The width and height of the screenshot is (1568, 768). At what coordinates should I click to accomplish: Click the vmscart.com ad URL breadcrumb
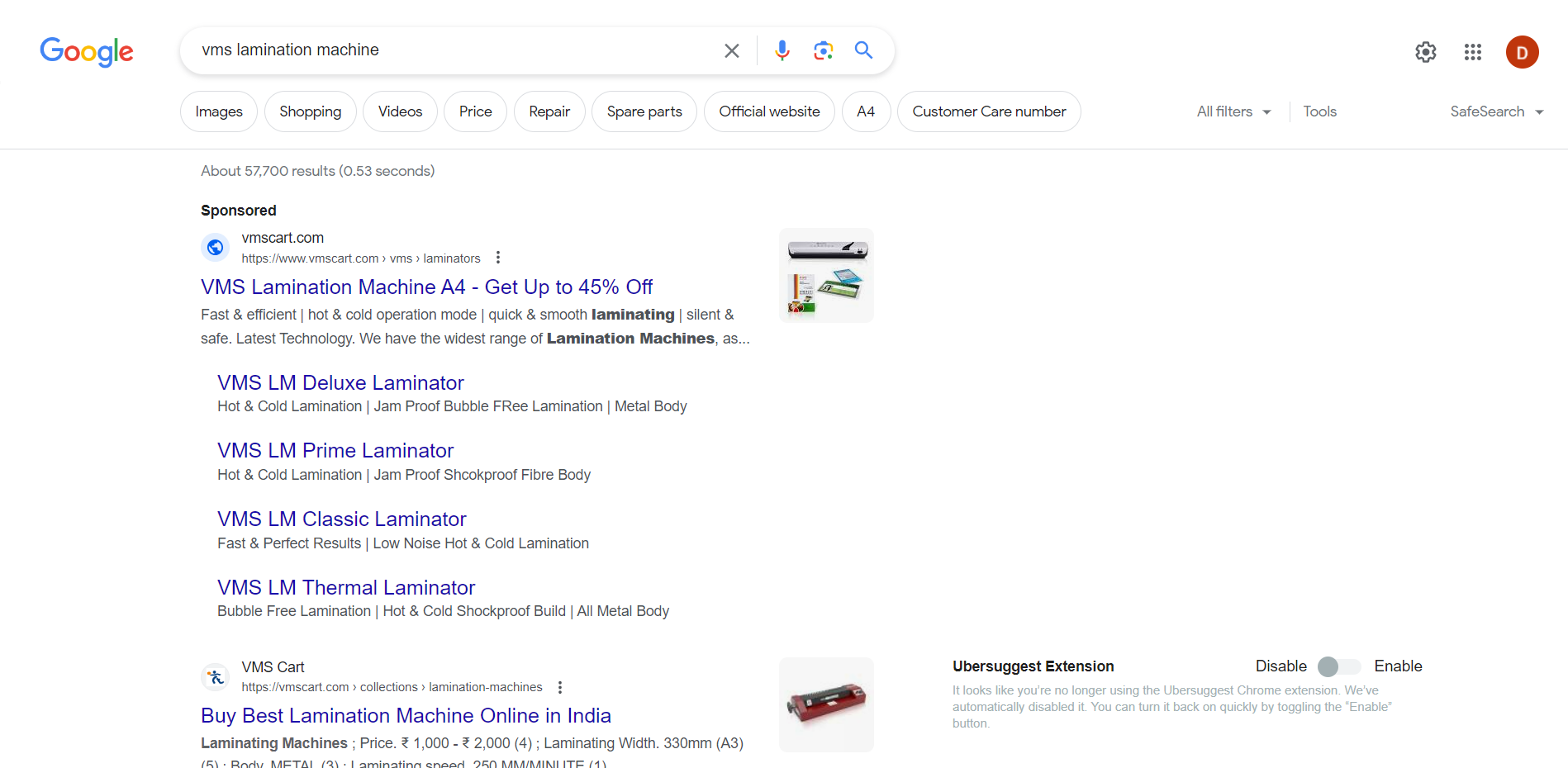361,258
